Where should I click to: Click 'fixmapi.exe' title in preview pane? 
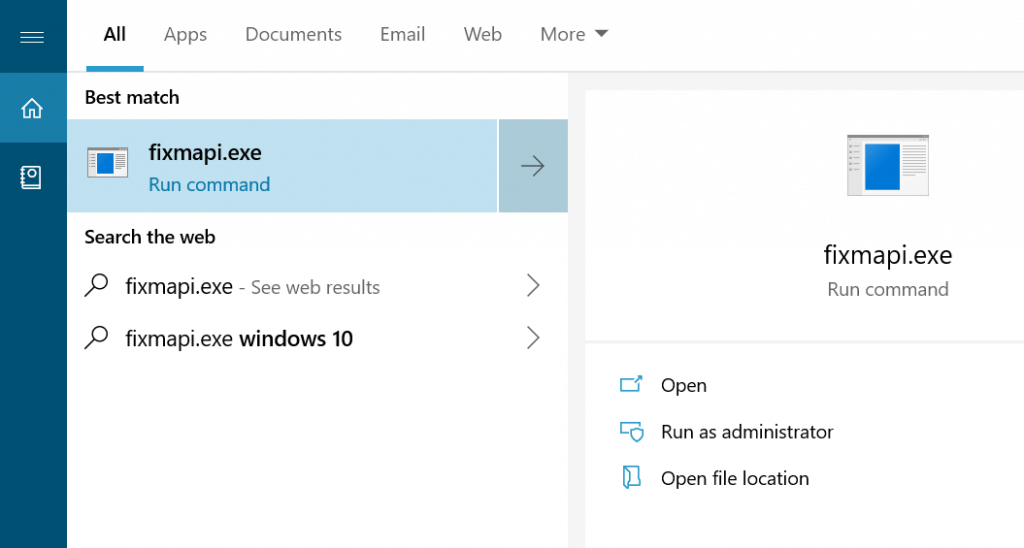pyautogui.click(x=888, y=254)
